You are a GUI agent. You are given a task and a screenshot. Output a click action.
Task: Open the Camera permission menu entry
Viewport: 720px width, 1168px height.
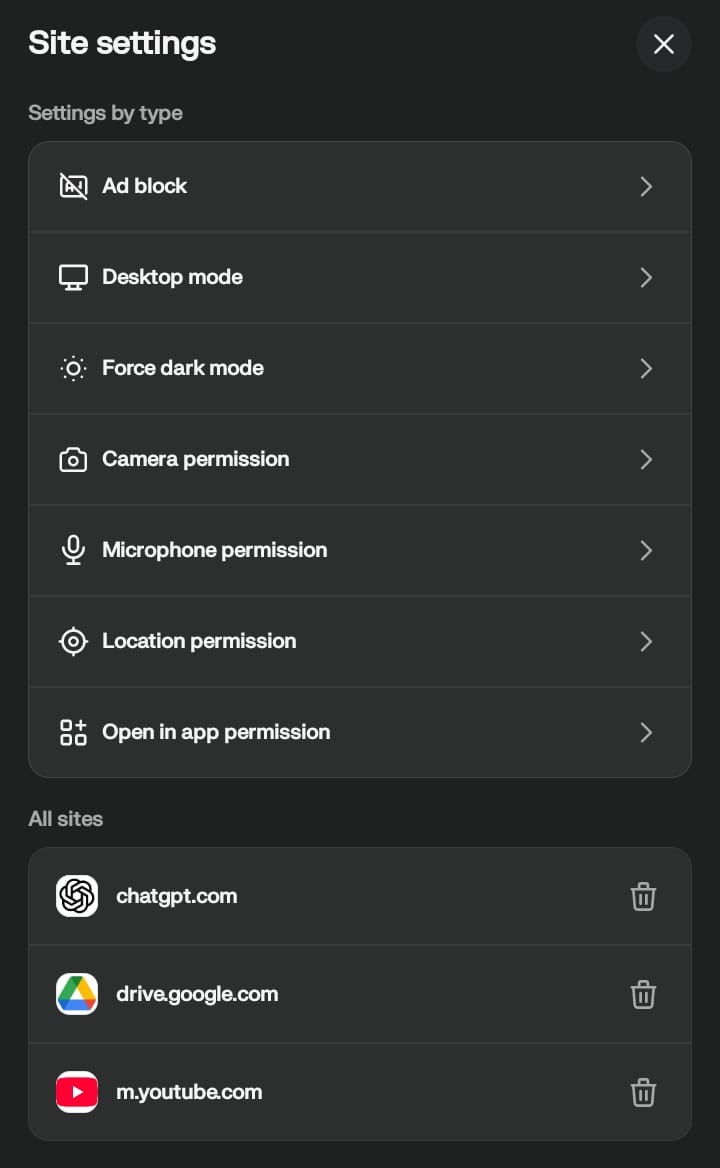[195, 459]
